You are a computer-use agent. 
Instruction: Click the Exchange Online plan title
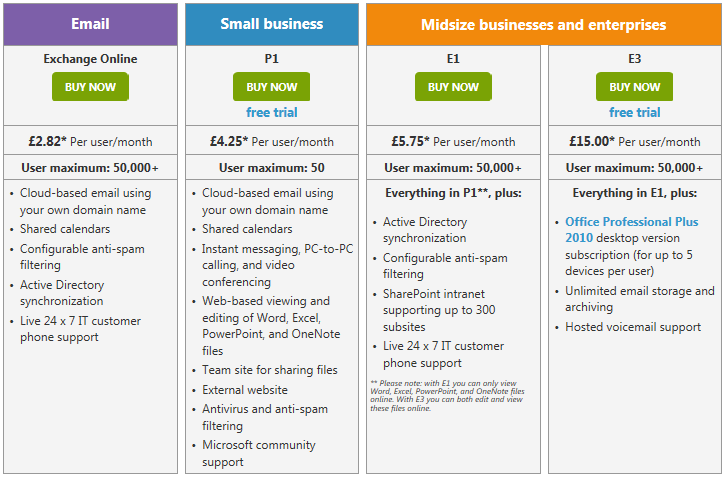tap(90, 59)
